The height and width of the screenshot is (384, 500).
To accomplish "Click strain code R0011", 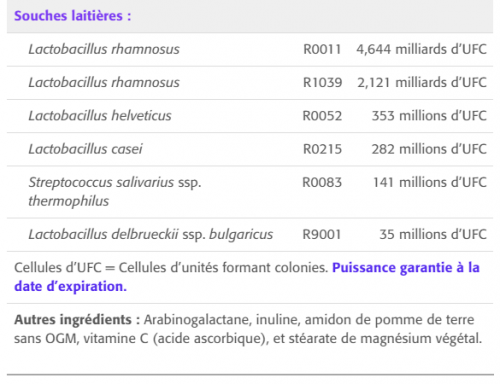I will pos(322,49).
